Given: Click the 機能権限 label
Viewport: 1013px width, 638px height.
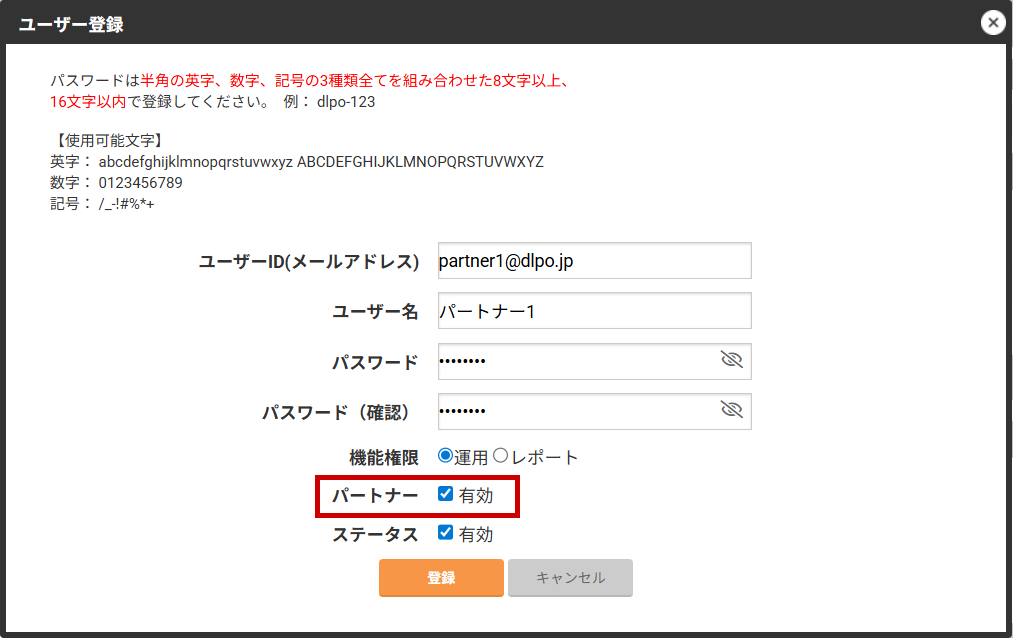Looking at the screenshot, I should (x=384, y=458).
